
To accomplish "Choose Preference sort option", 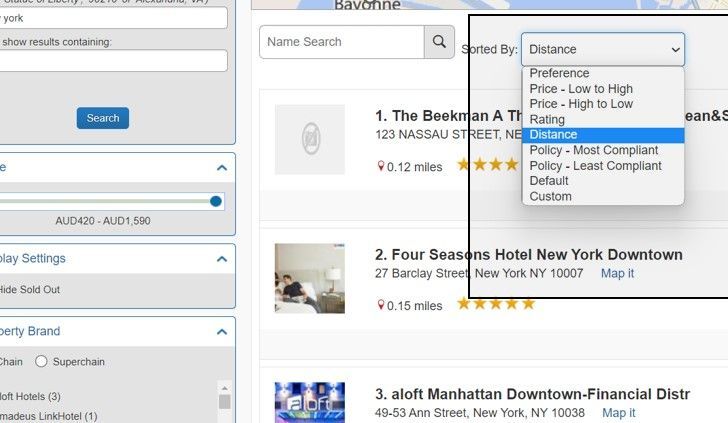I will click(x=603, y=73).
